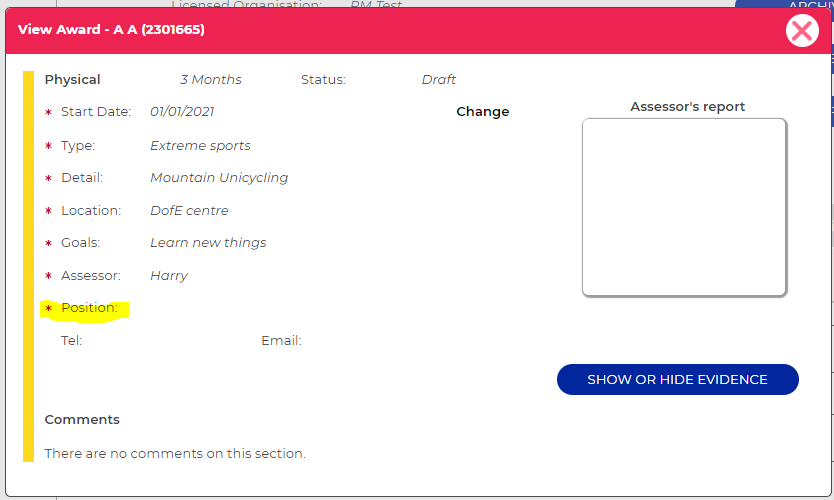Select the Start Date value 01/01/2021

click(182, 112)
